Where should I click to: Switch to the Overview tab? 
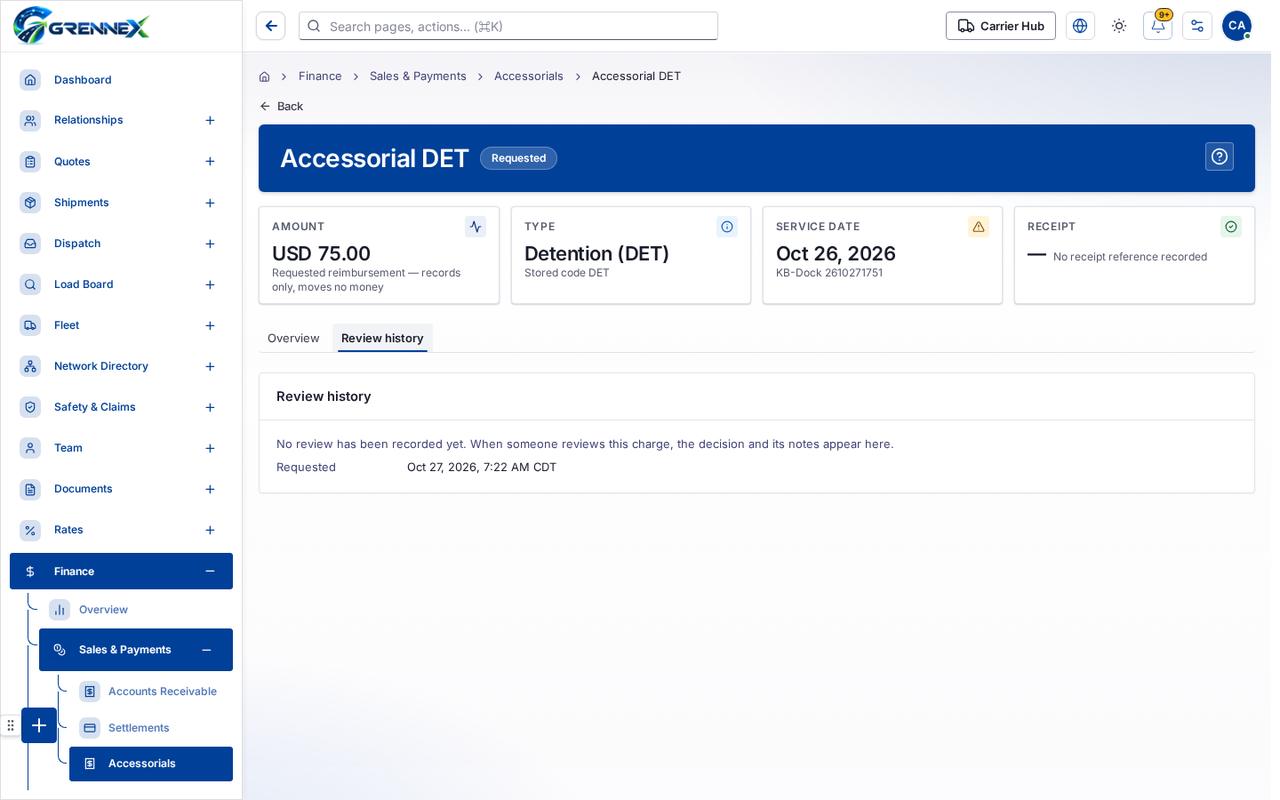(293, 338)
